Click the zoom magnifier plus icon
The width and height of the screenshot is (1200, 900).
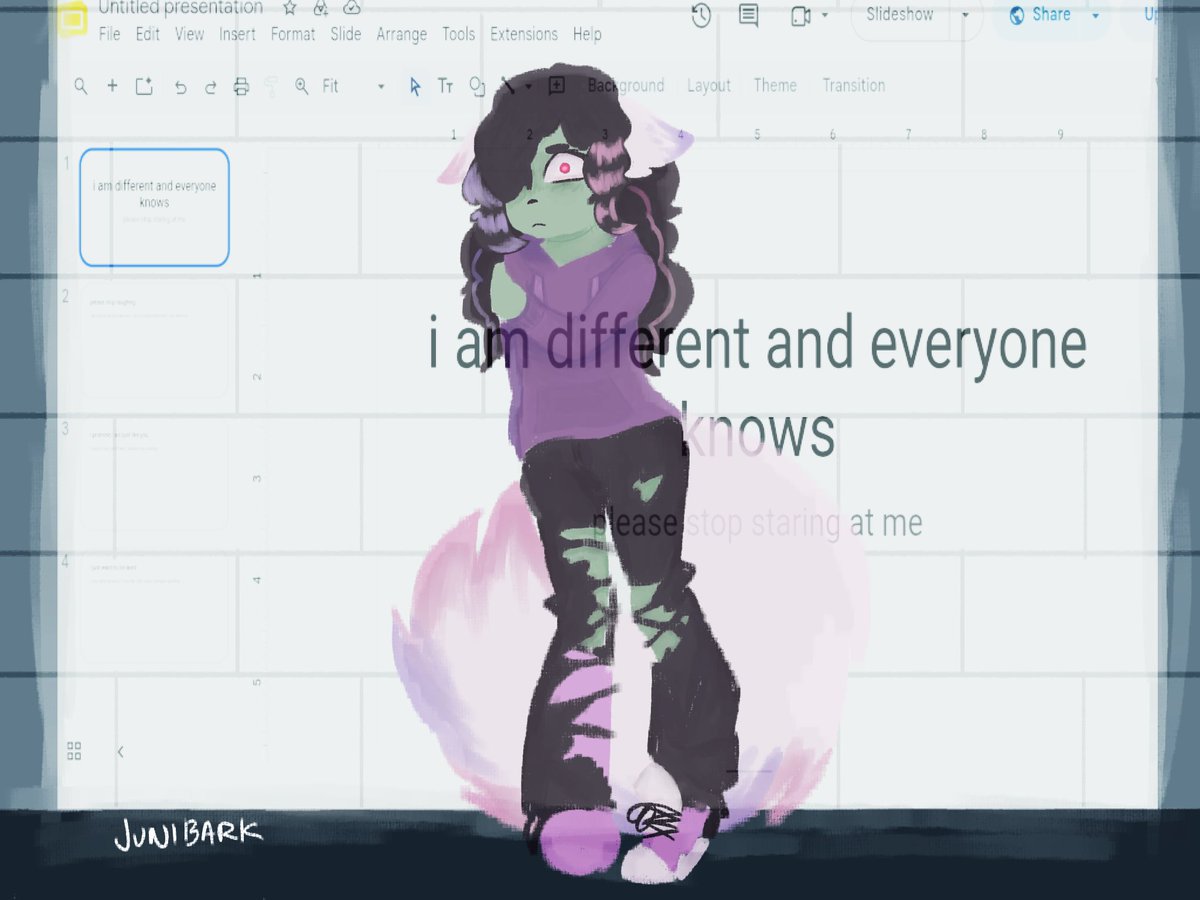point(301,87)
